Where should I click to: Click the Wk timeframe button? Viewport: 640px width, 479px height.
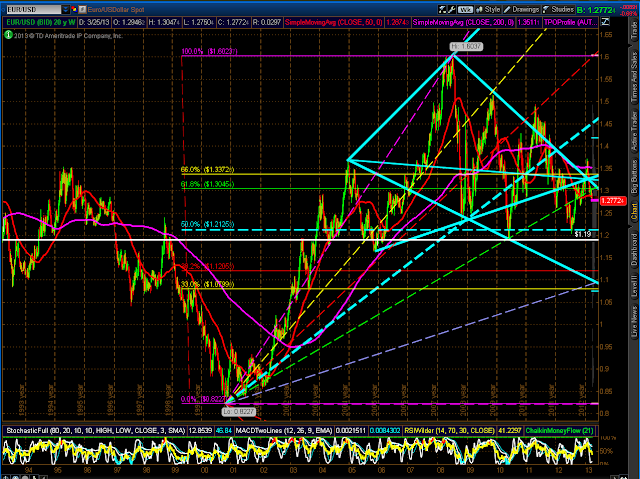coord(464,9)
